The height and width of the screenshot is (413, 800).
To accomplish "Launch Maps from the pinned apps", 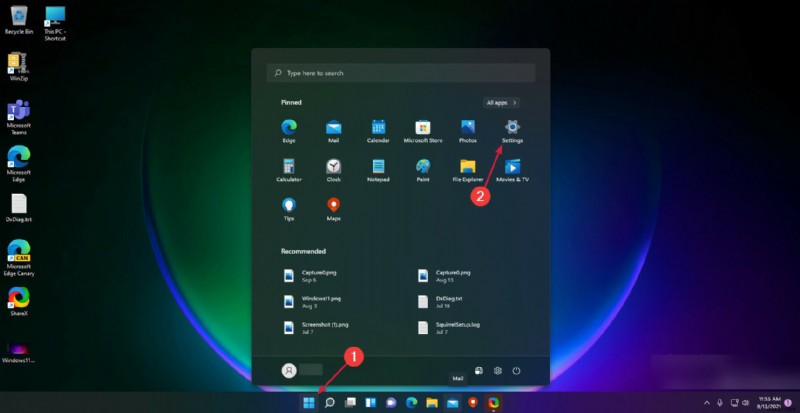I will click(334, 209).
